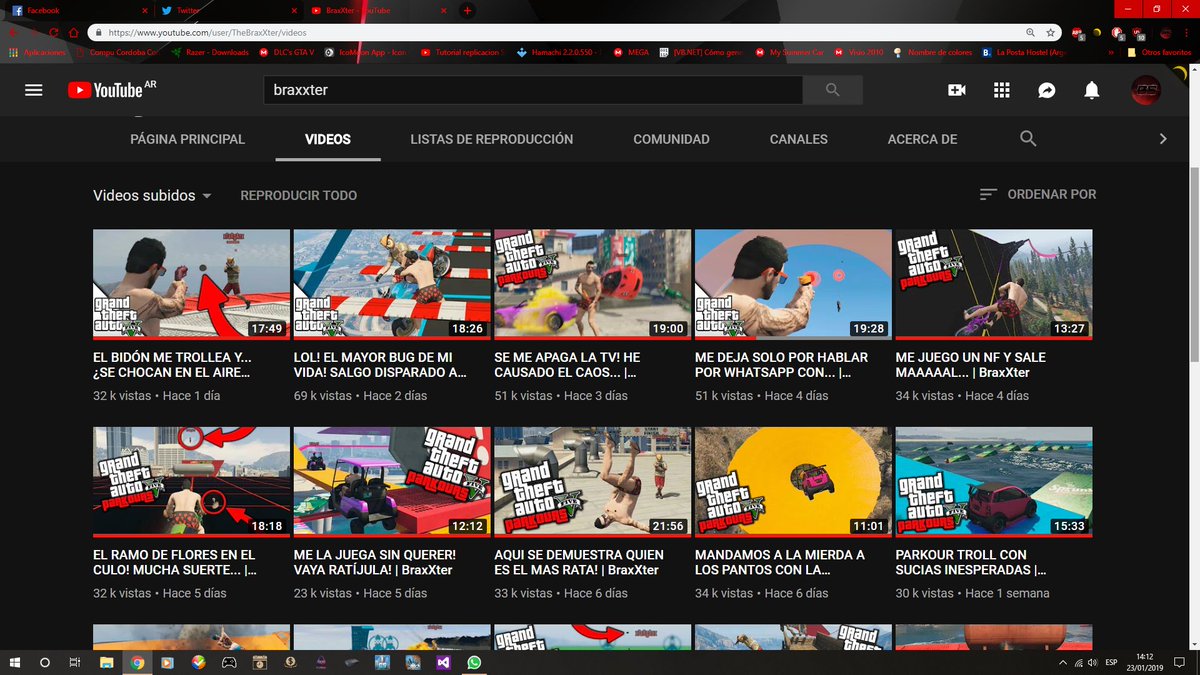Select the VIDEOS tab

[x=328, y=139]
